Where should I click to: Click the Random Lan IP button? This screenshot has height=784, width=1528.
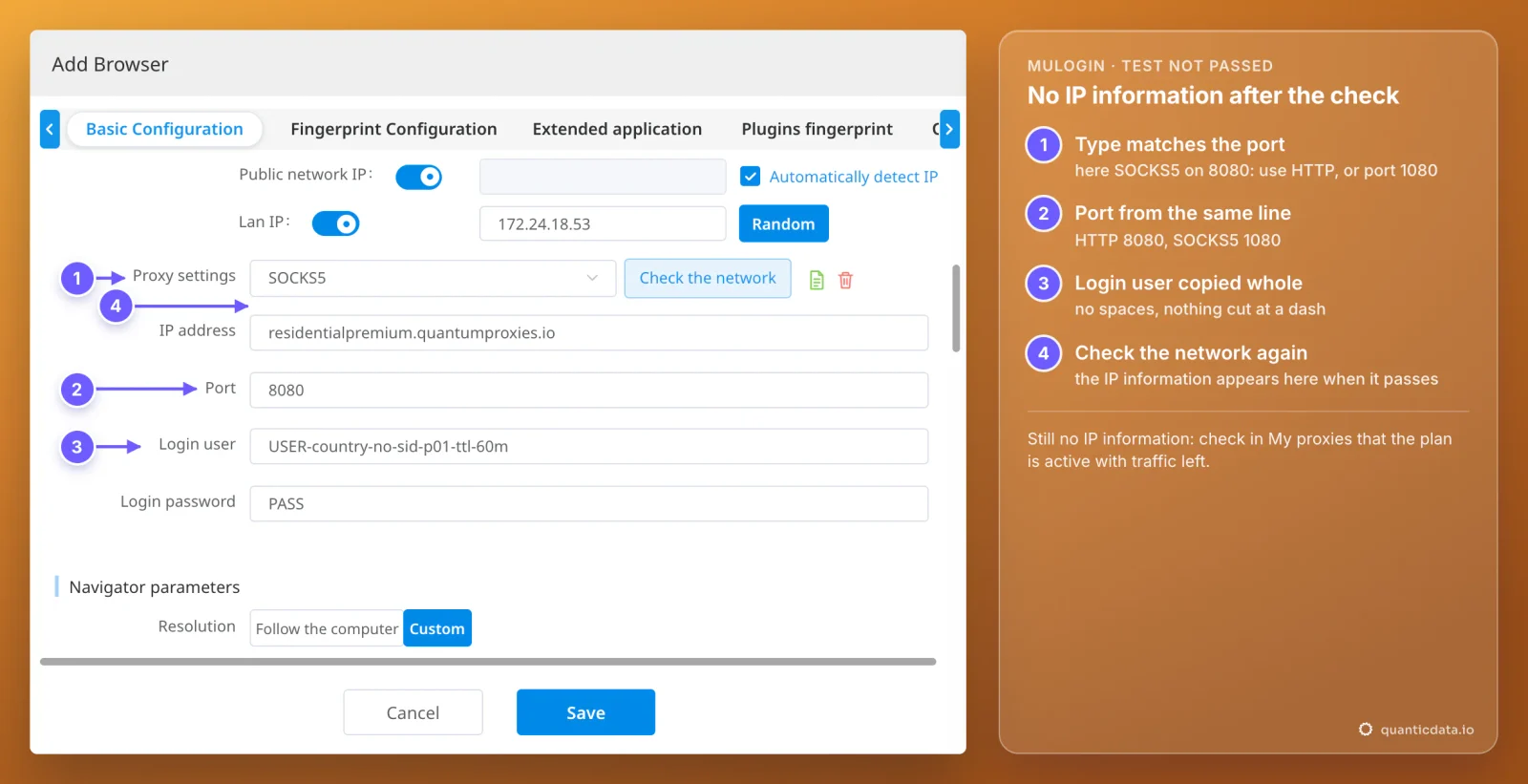point(783,223)
